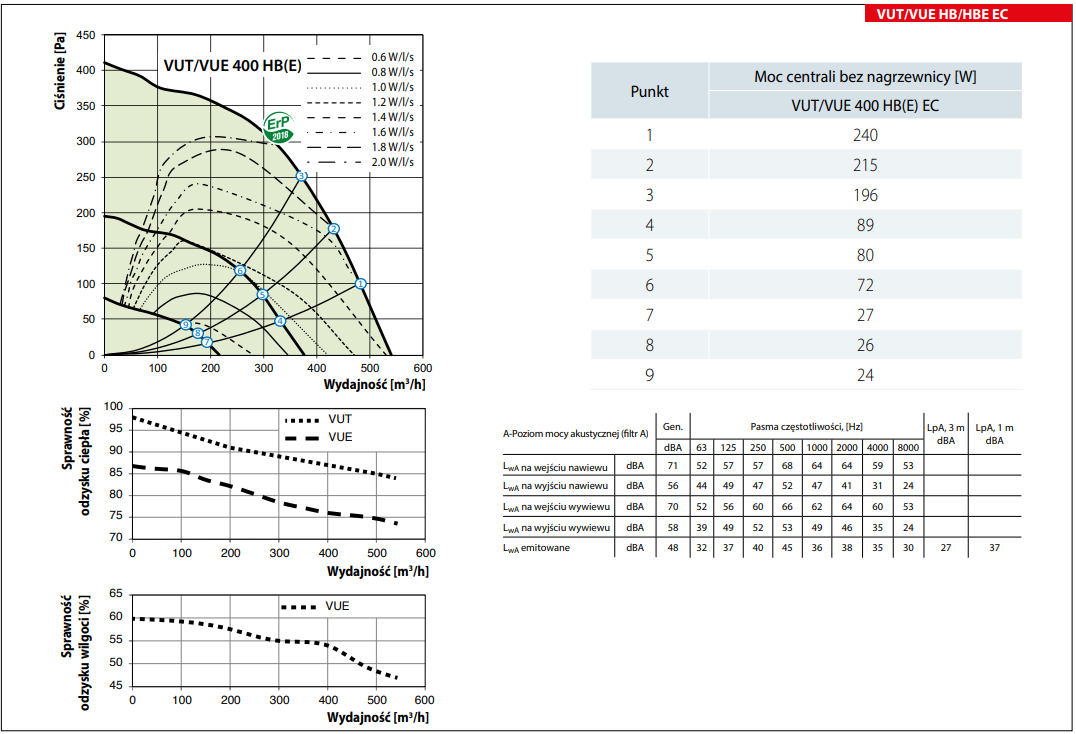
Task: Click the VUE legend in moisture recovery chart
Action: pos(316,606)
